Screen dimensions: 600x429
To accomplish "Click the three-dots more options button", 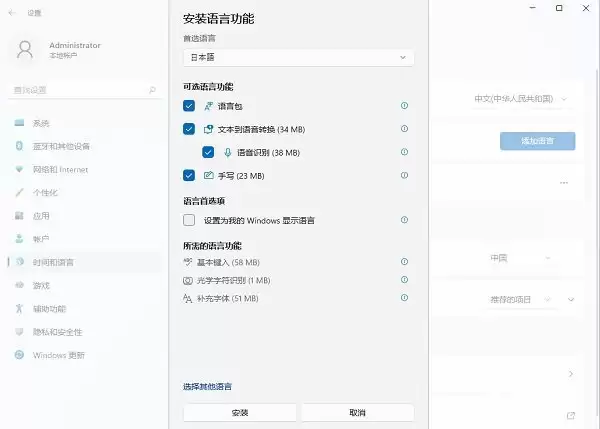I will point(564,183).
